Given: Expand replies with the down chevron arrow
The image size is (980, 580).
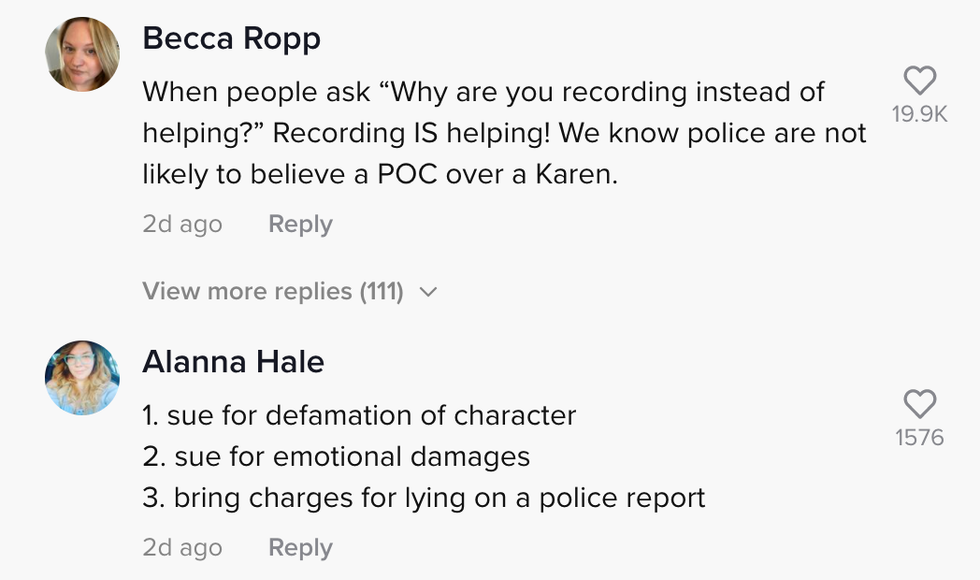Looking at the screenshot, I should coord(429,292).
